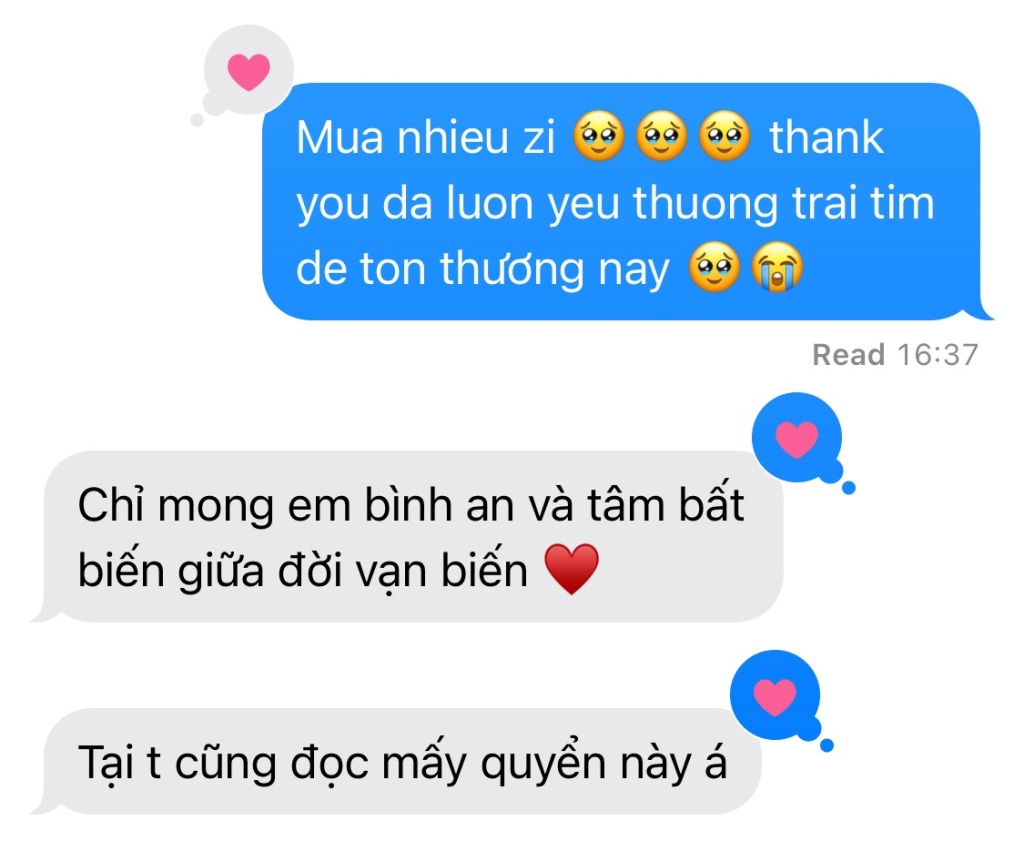The height and width of the screenshot is (851, 1024).
Task: Click the pleading face emoji after 'thương nay'
Action: pyautogui.click(x=714, y=267)
